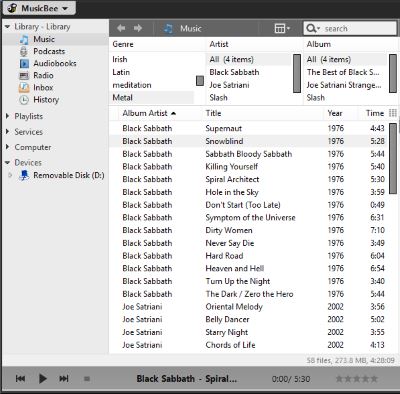
Task: Select the Metal genre
Action: click(x=152, y=98)
